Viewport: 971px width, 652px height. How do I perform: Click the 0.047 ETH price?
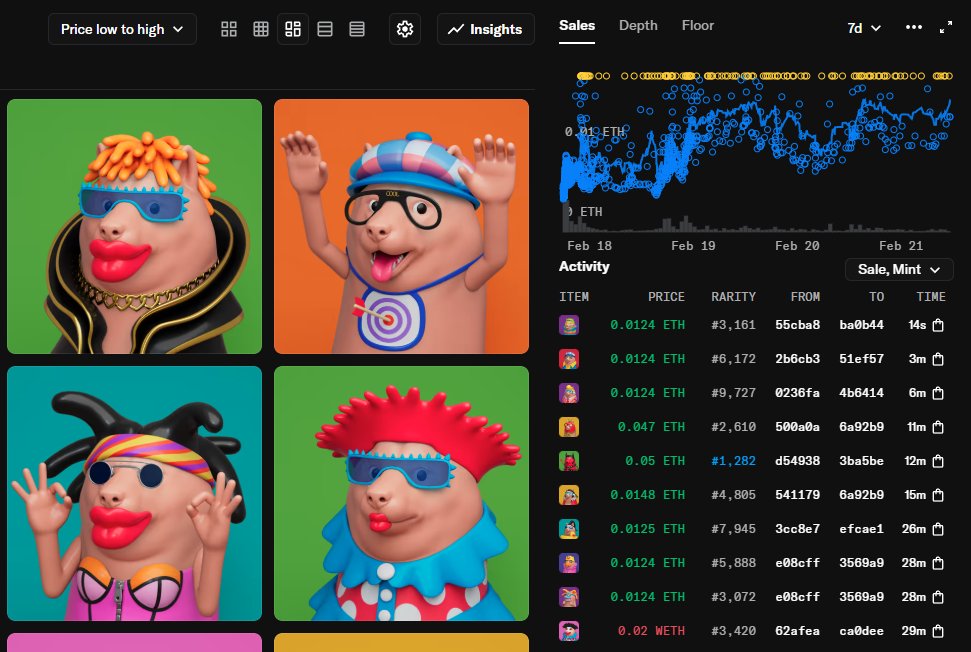(651, 427)
